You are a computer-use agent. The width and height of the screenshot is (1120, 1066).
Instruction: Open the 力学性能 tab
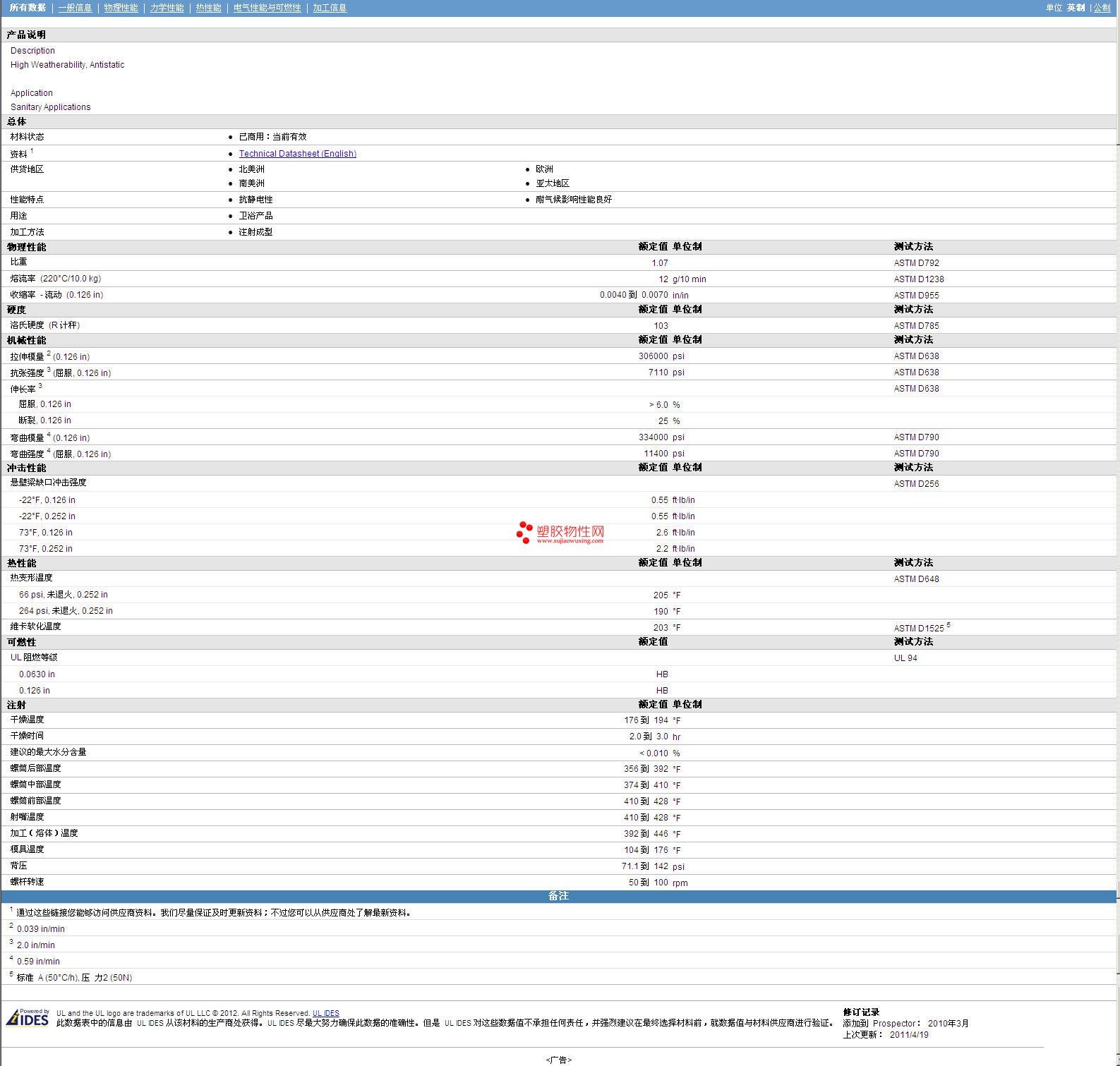(x=167, y=8)
